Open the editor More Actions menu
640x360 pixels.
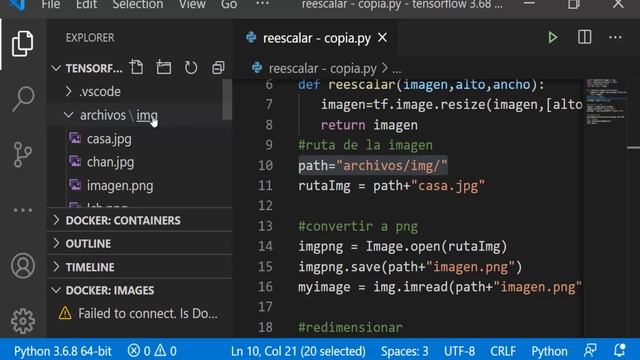point(615,37)
